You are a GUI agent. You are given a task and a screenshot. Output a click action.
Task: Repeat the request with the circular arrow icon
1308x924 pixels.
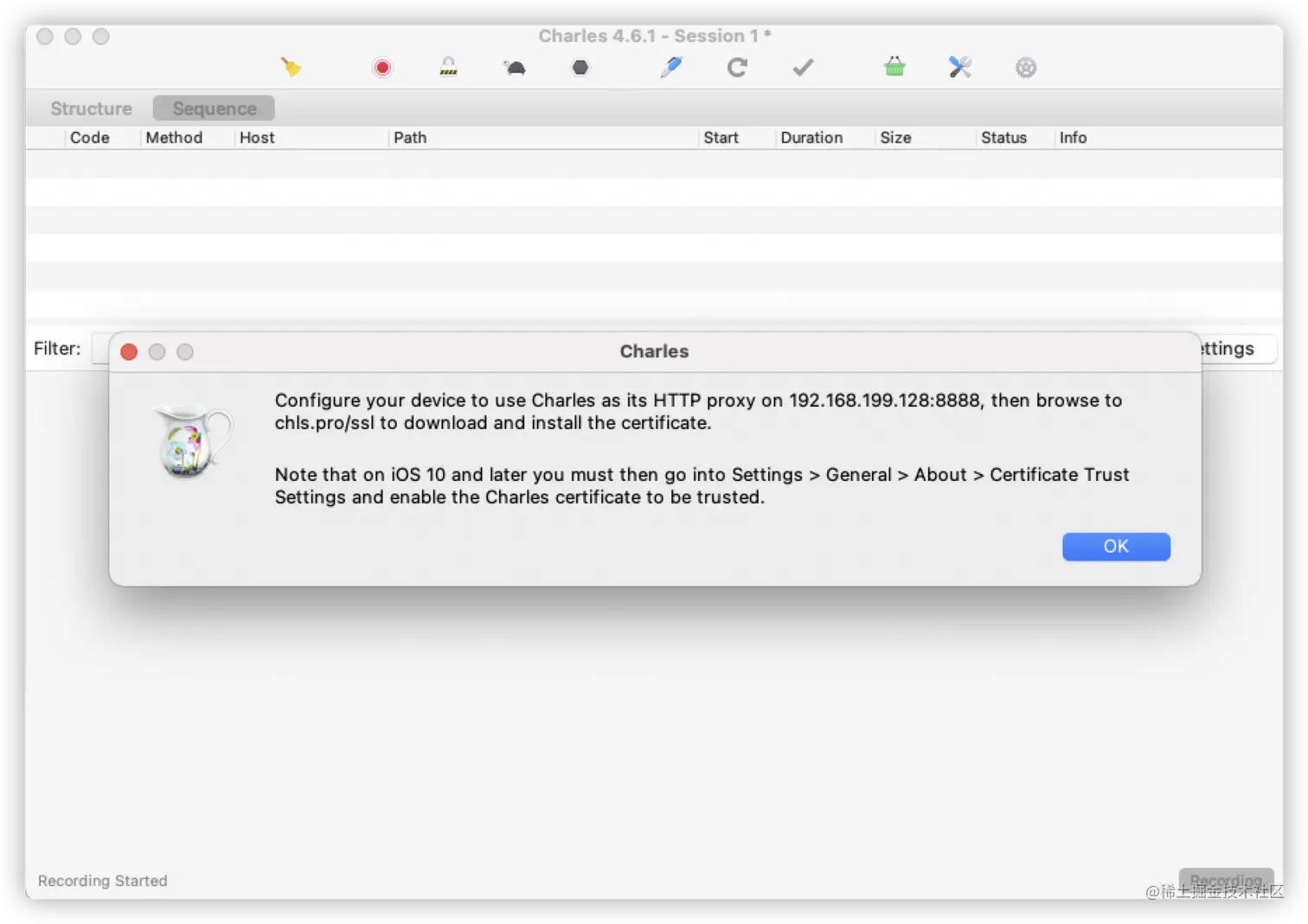pos(737,67)
